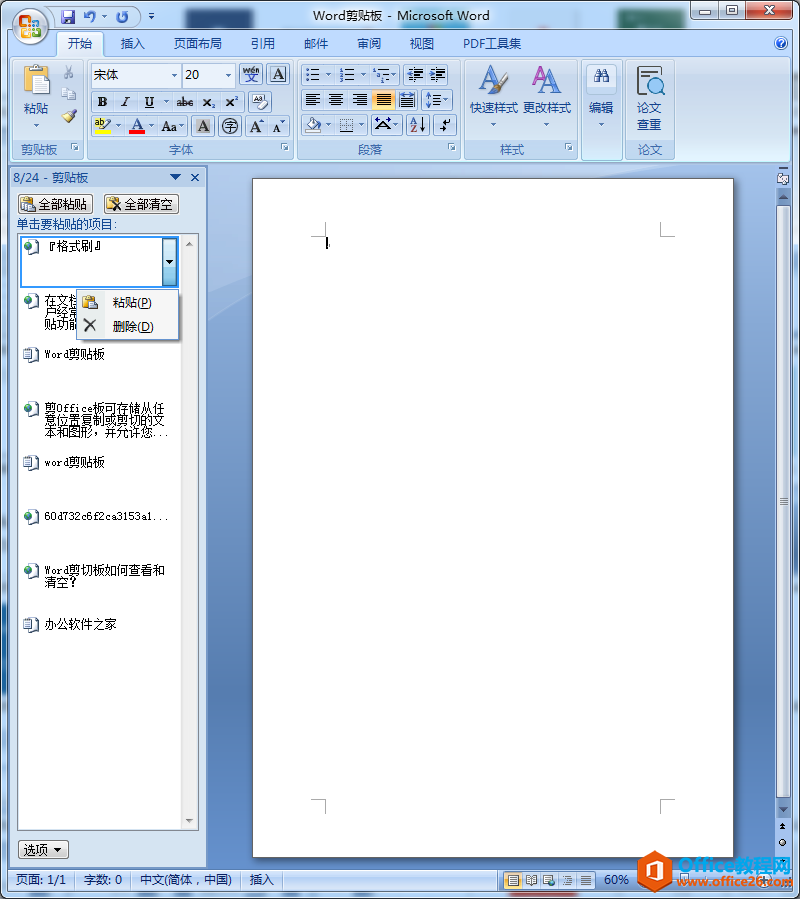
Task: Open the 更改样式 change styles menu
Action: [x=547, y=97]
